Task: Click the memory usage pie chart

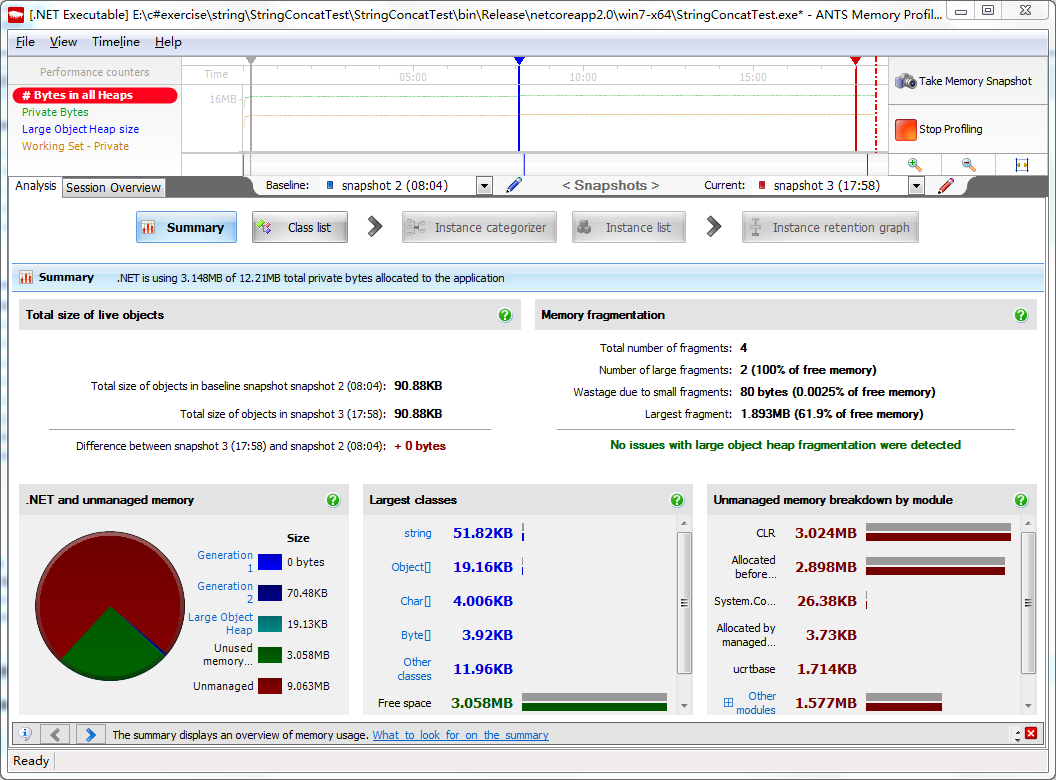Action: tap(110, 606)
